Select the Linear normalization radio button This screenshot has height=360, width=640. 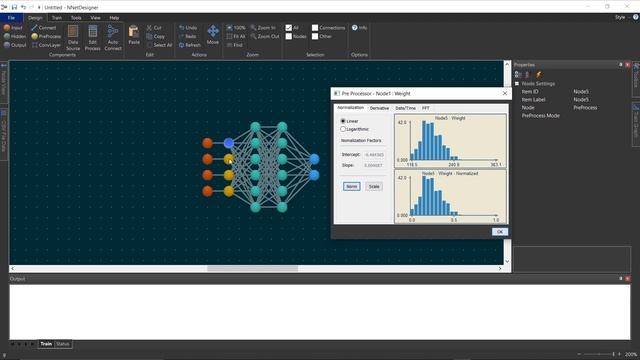(x=343, y=121)
